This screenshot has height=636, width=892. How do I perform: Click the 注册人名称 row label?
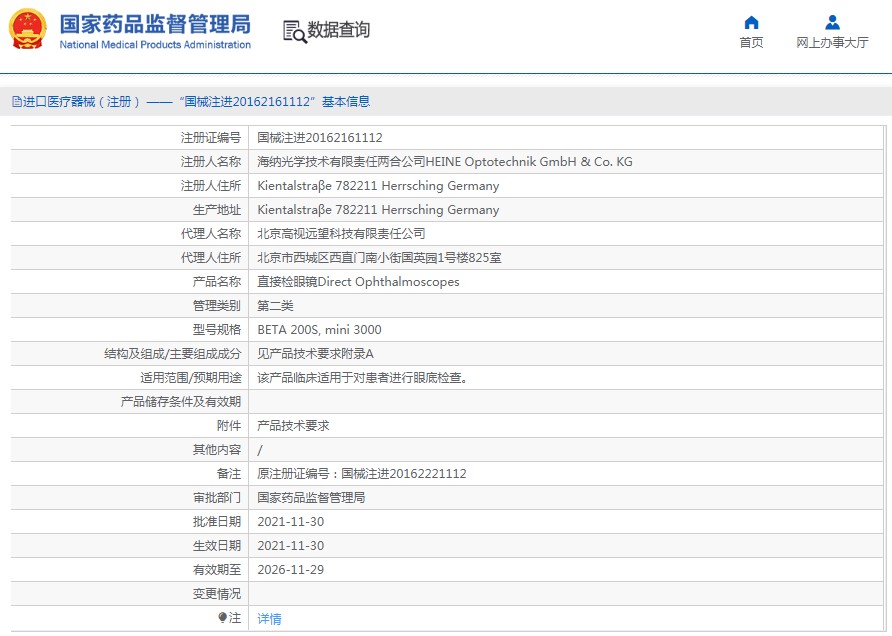(211, 162)
